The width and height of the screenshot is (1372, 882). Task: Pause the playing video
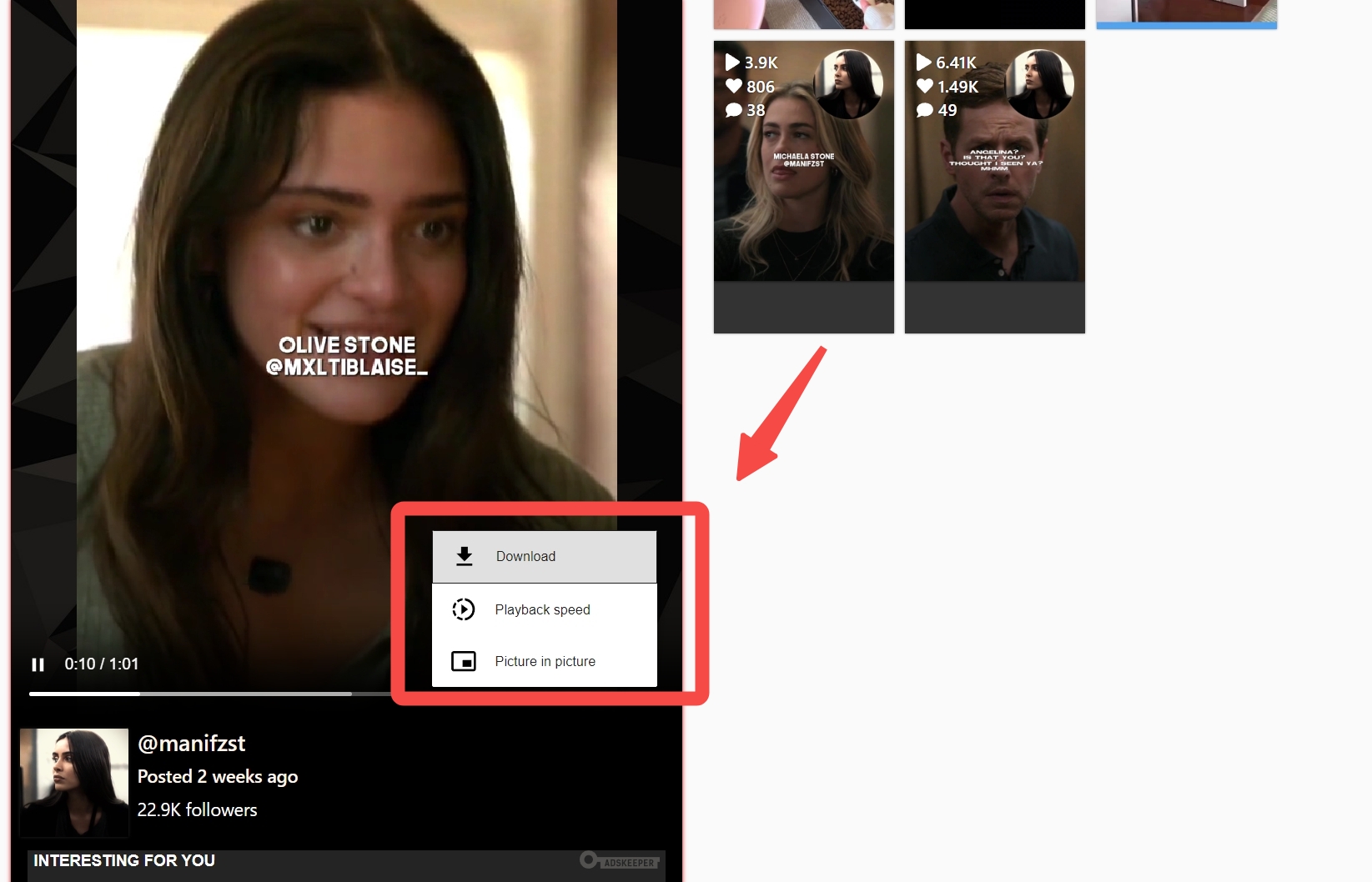(x=38, y=664)
